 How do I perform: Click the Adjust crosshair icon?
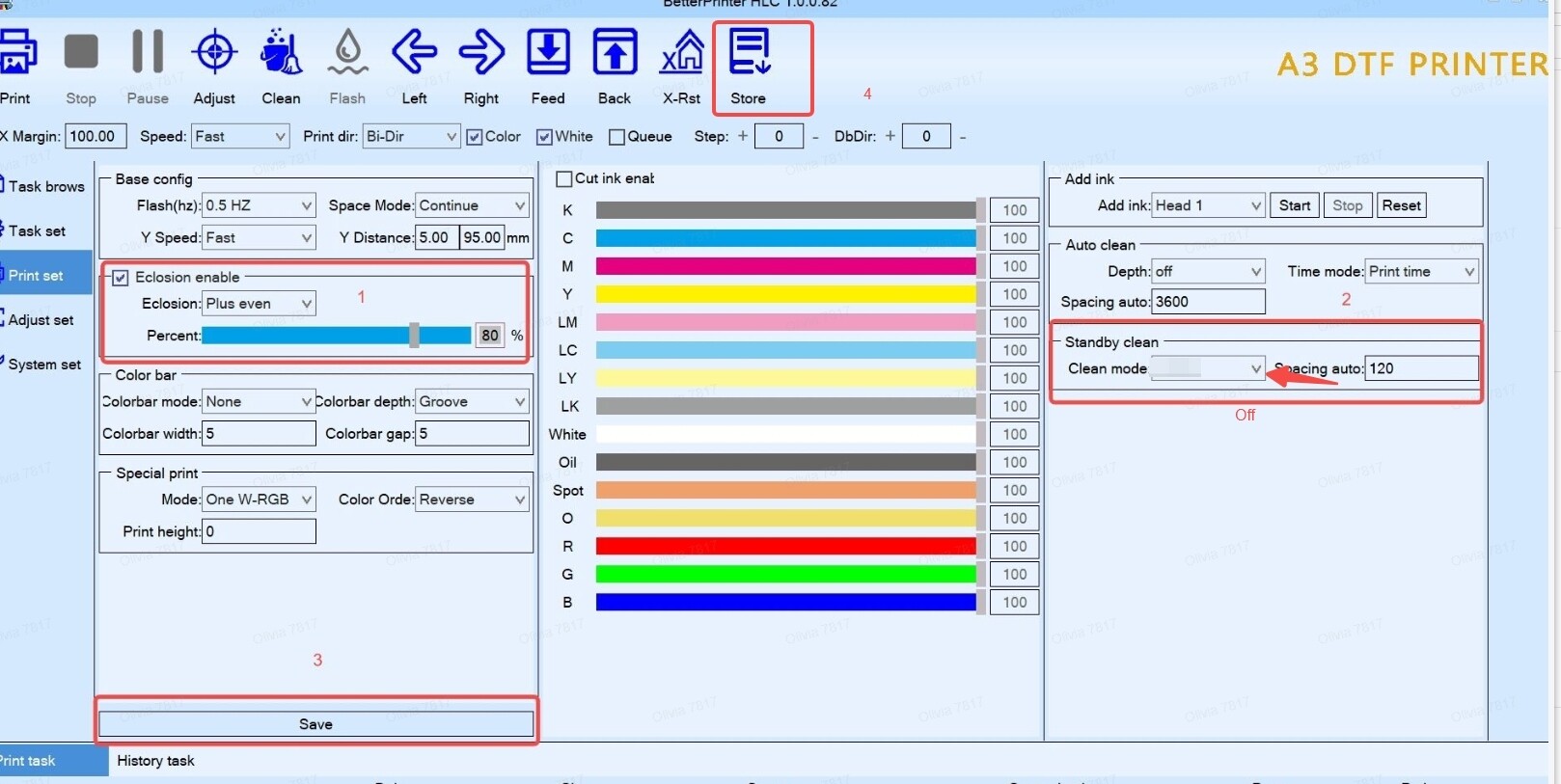pyautogui.click(x=214, y=53)
